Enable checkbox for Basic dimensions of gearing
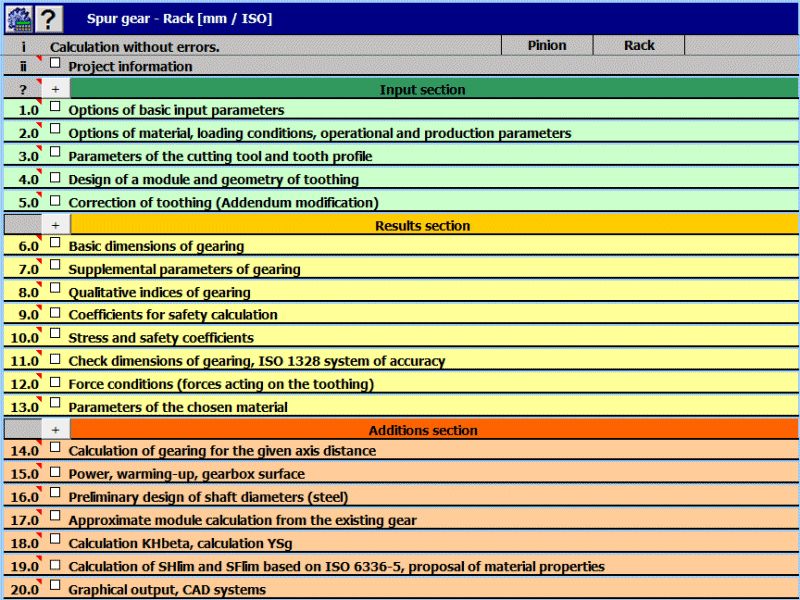The width and height of the screenshot is (800, 600). click(55, 243)
